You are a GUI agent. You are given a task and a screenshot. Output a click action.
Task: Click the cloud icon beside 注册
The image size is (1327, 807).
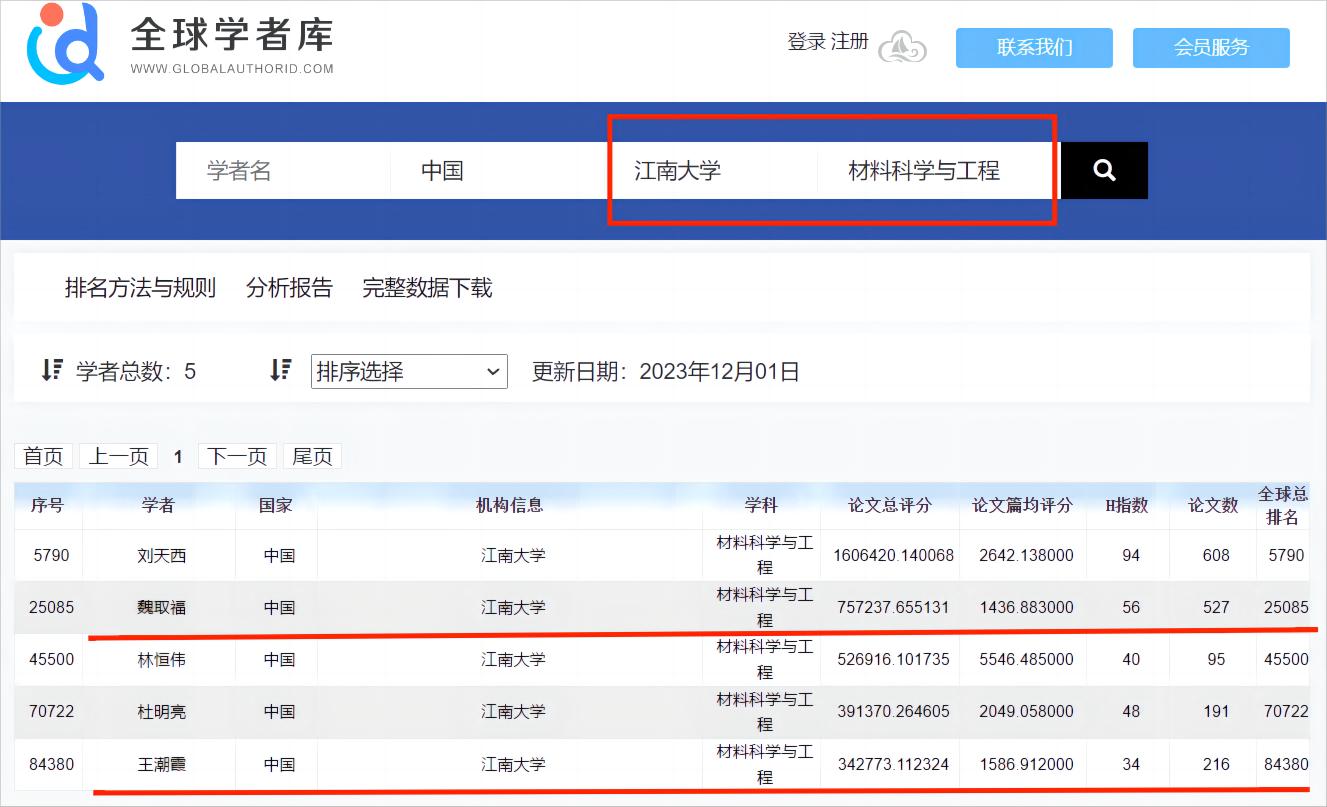tap(902, 46)
